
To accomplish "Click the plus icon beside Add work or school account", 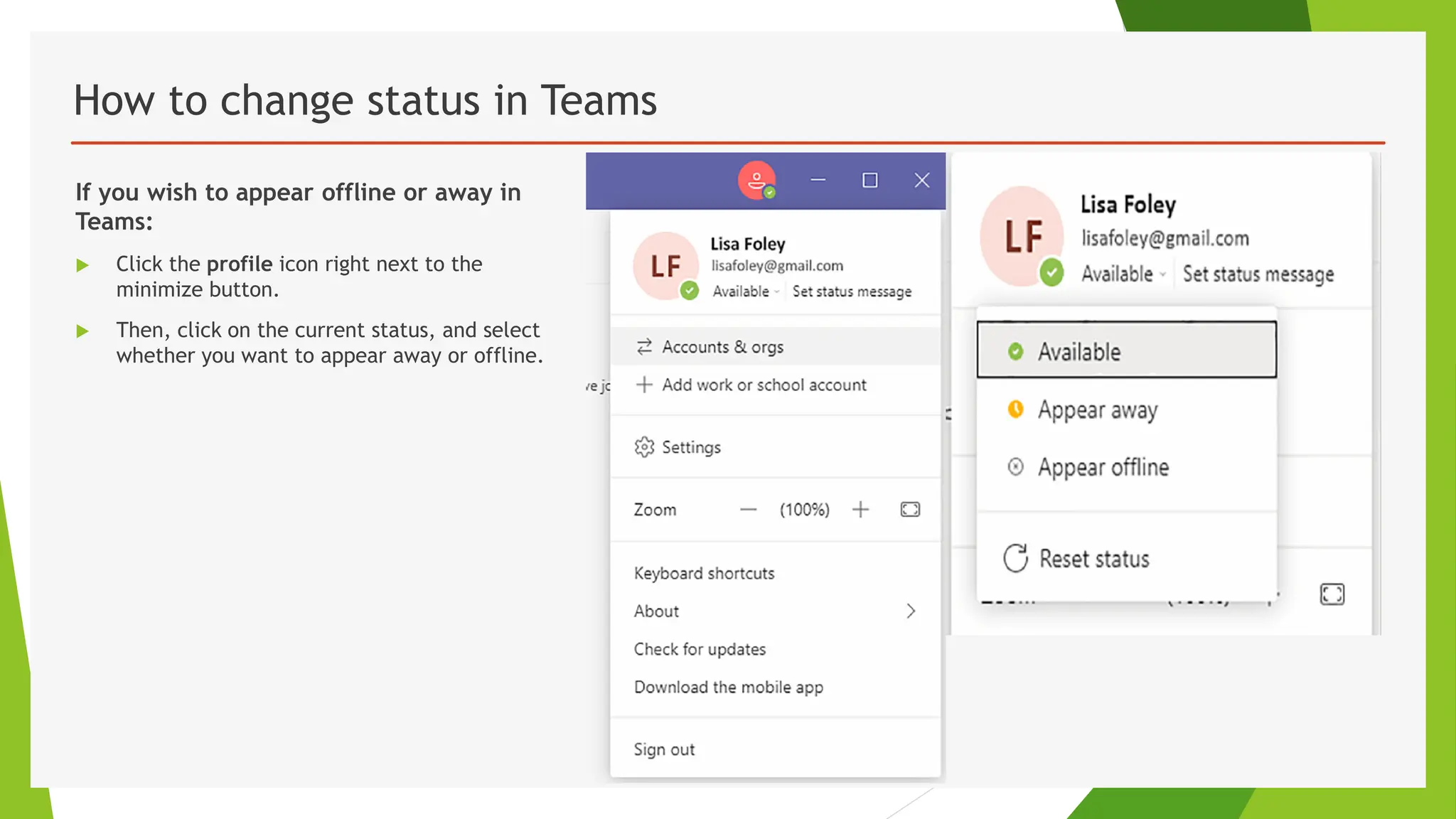I will click(x=644, y=385).
